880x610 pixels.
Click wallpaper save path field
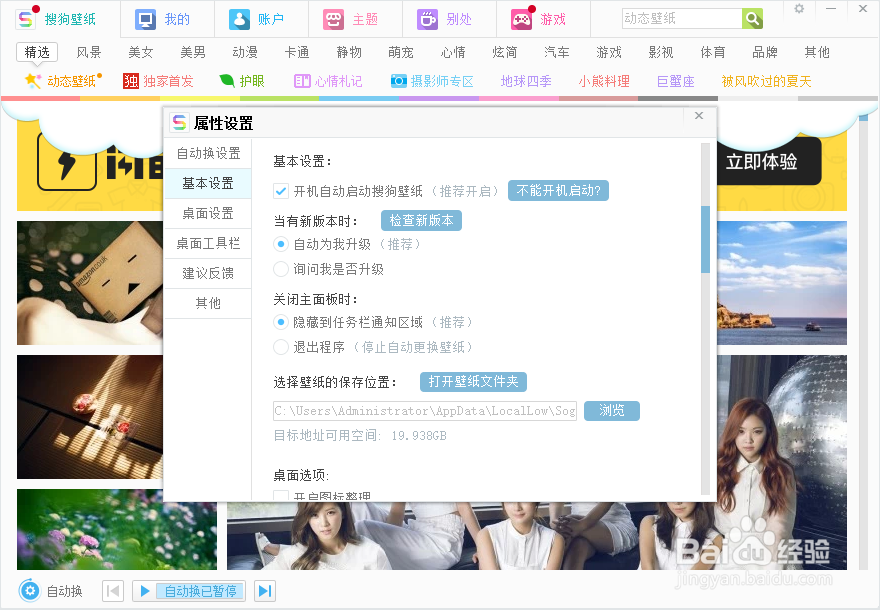click(x=425, y=411)
